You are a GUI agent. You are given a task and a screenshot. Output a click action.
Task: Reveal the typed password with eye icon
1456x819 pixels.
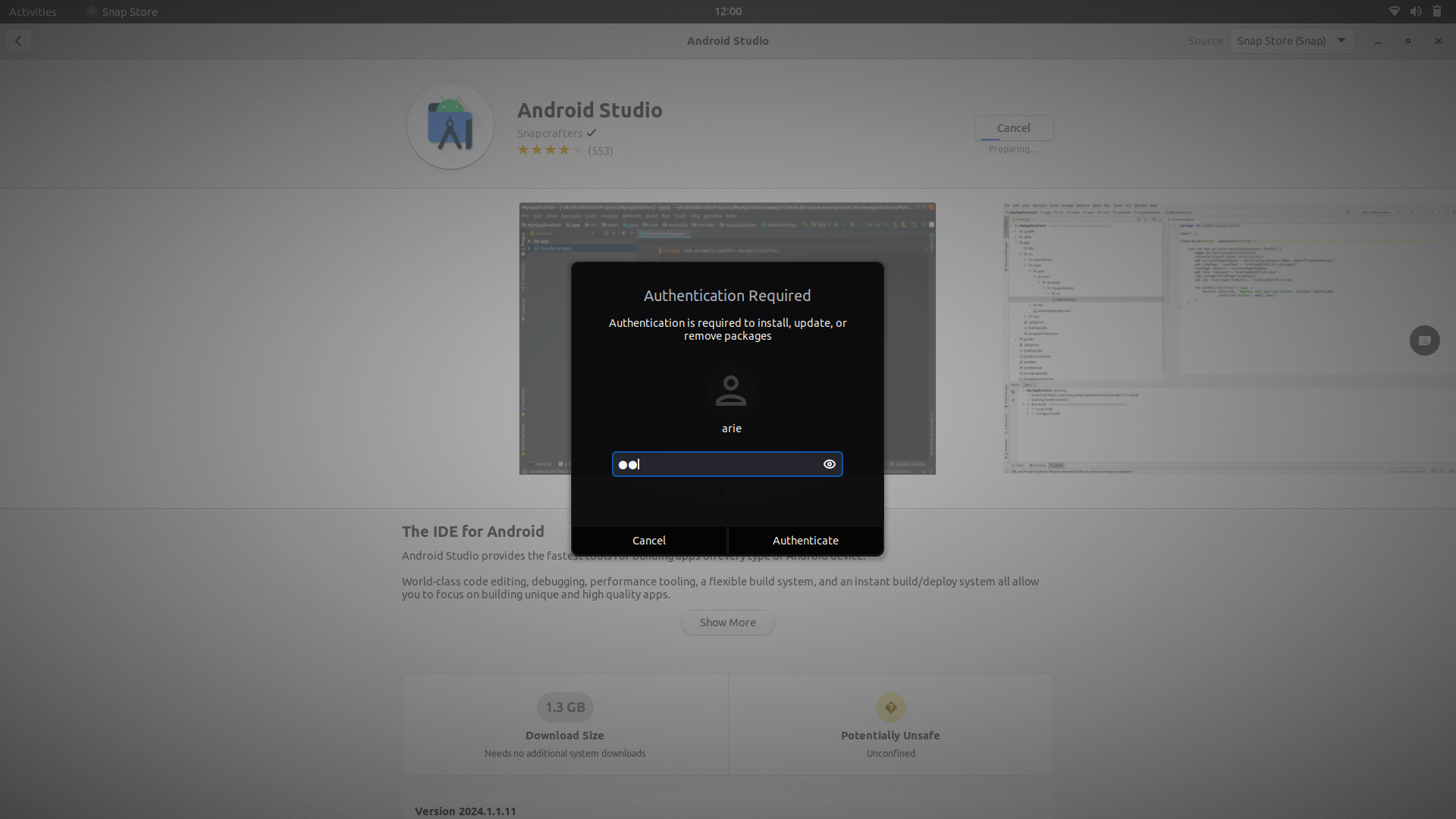coord(829,464)
